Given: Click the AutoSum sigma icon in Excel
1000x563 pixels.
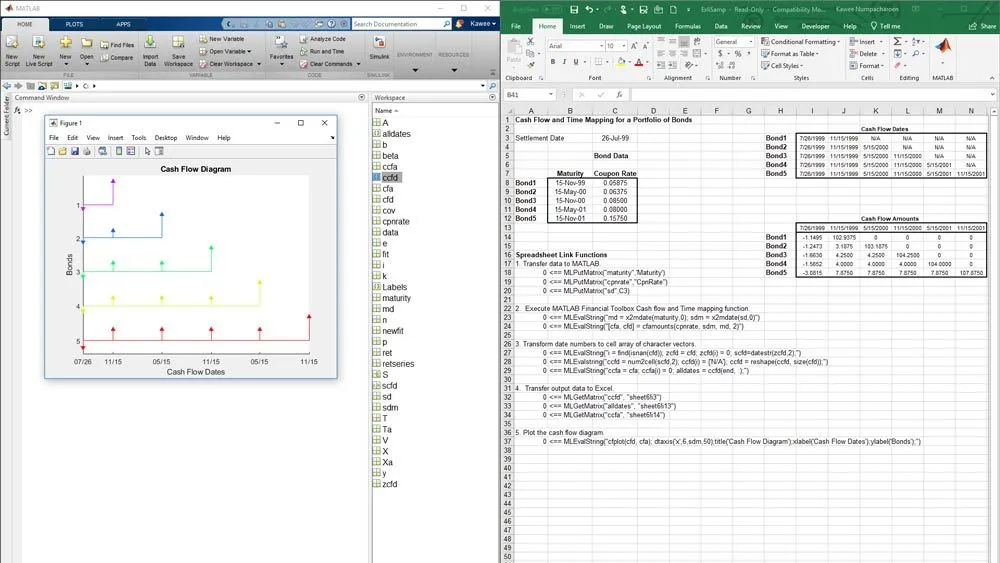Looking at the screenshot, I should point(897,41).
